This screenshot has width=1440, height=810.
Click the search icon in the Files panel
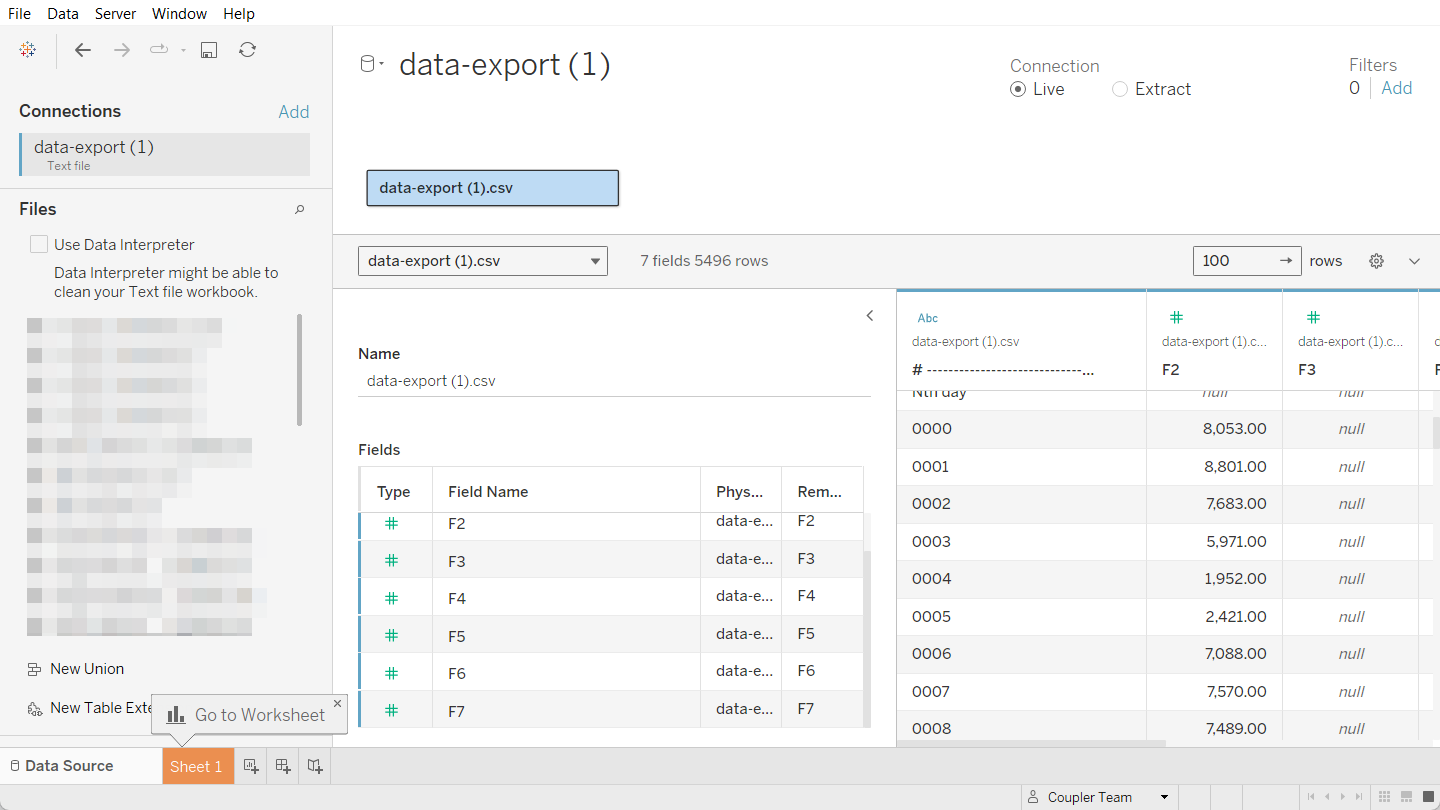[x=299, y=208]
